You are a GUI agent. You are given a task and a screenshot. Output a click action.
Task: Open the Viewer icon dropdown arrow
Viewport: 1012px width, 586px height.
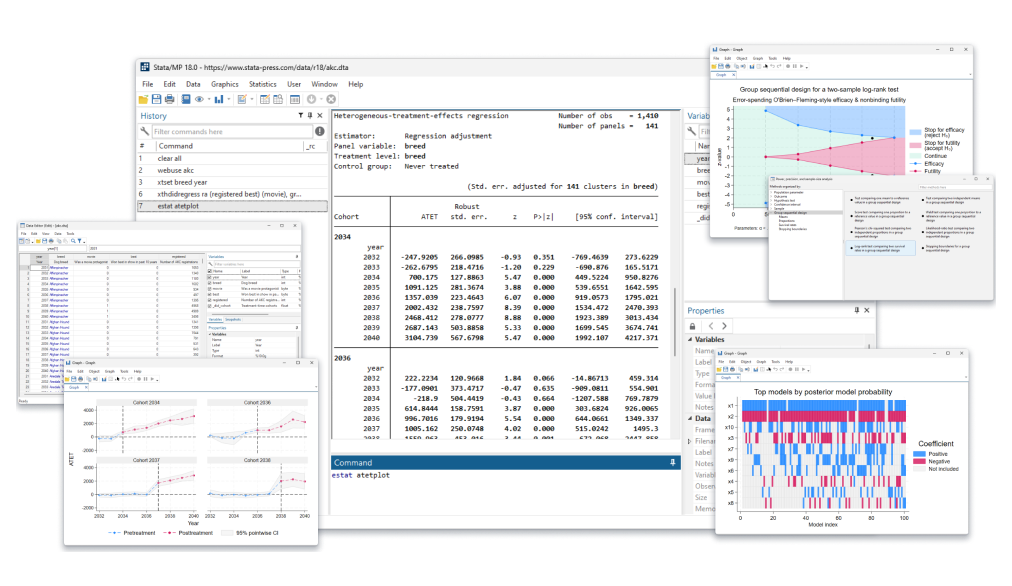click(209, 99)
